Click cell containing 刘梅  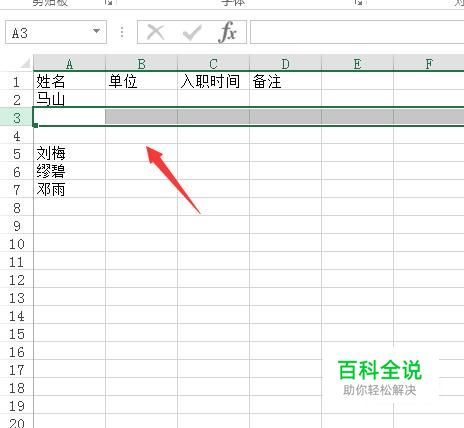(x=69, y=153)
